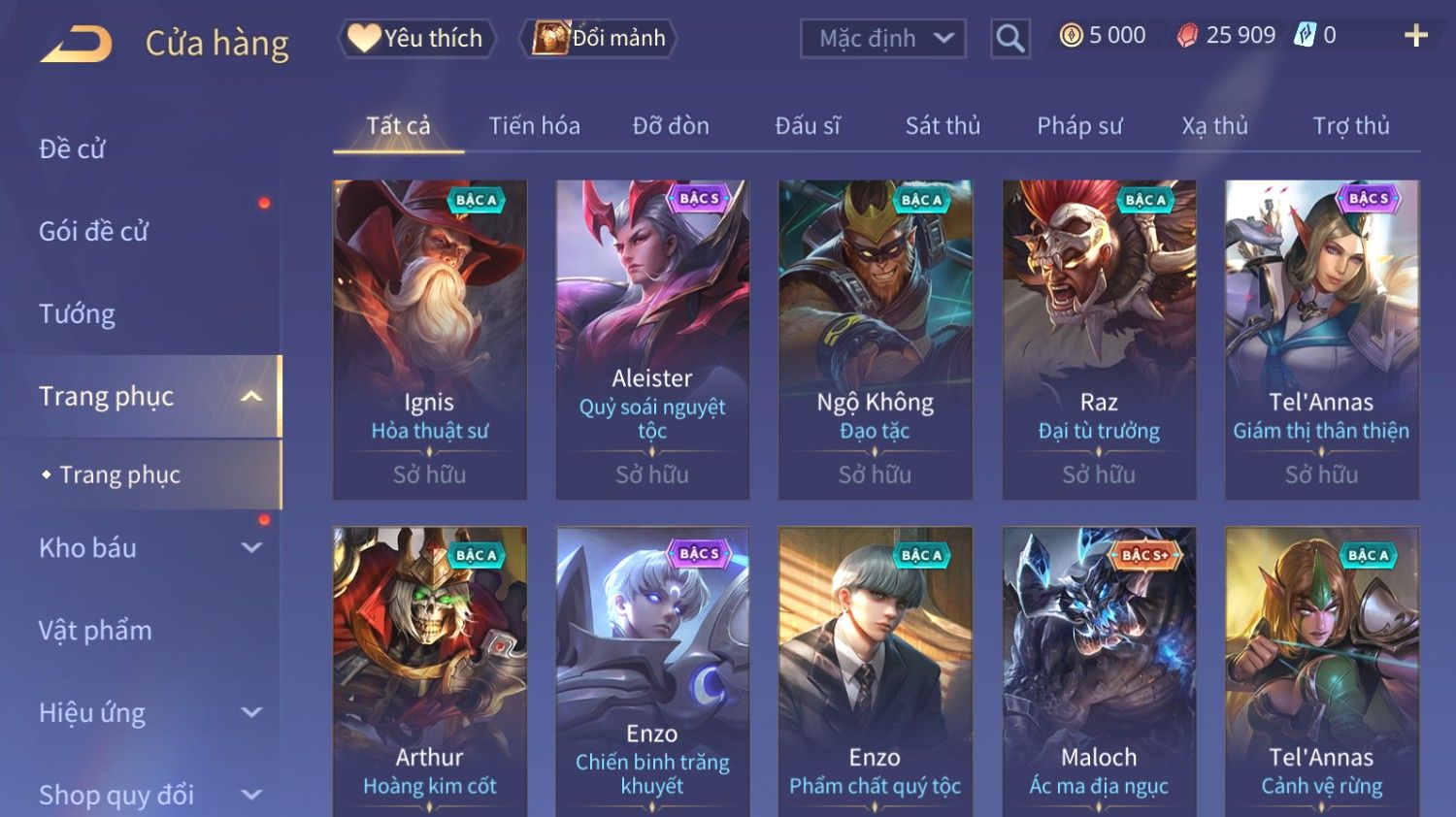The image size is (1456, 817).
Task: Tap the plus icon to add currency
Action: (x=1415, y=36)
